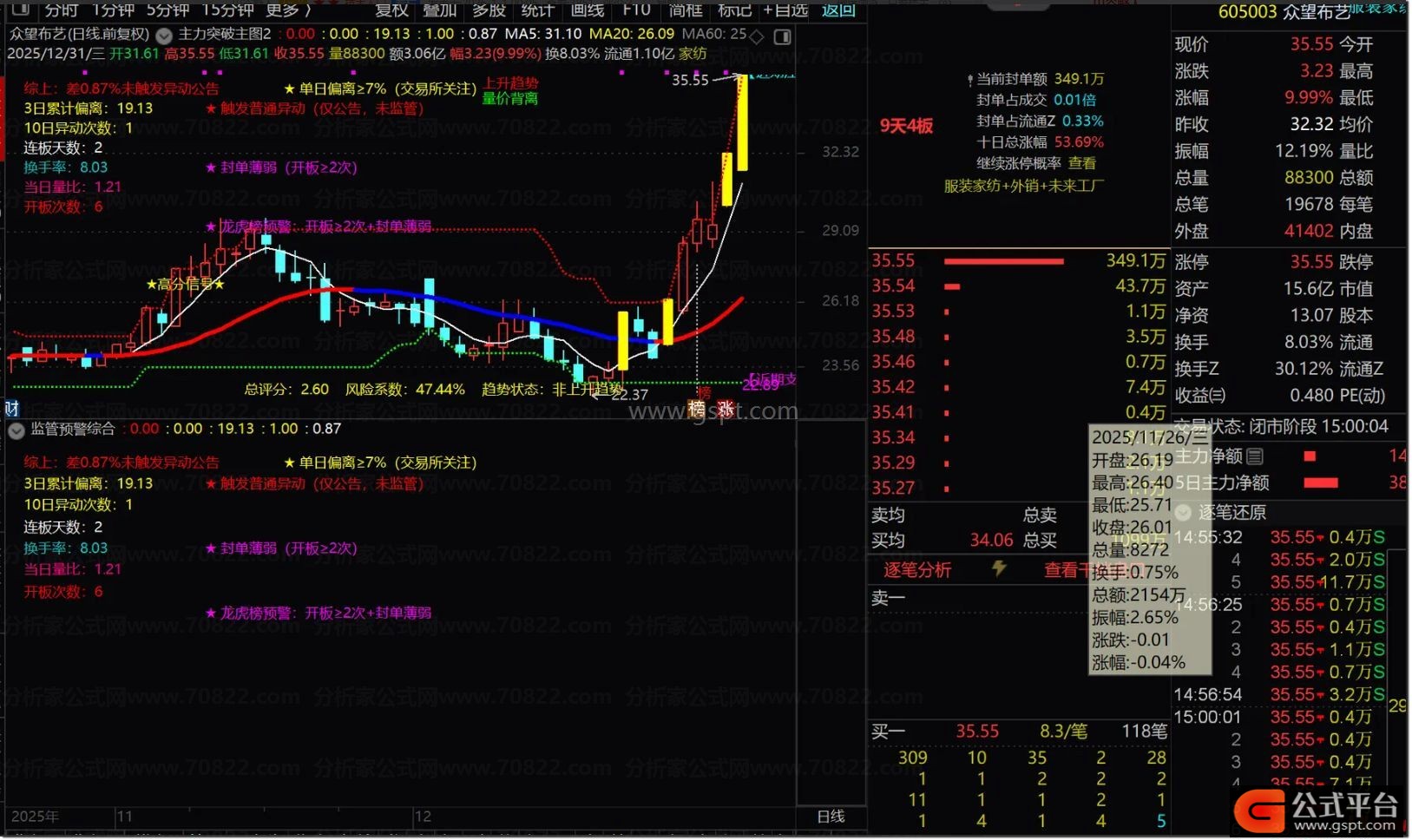The height and width of the screenshot is (840, 1412).
Task: Open the 画线 drawing tools menu
Action: pos(588,10)
